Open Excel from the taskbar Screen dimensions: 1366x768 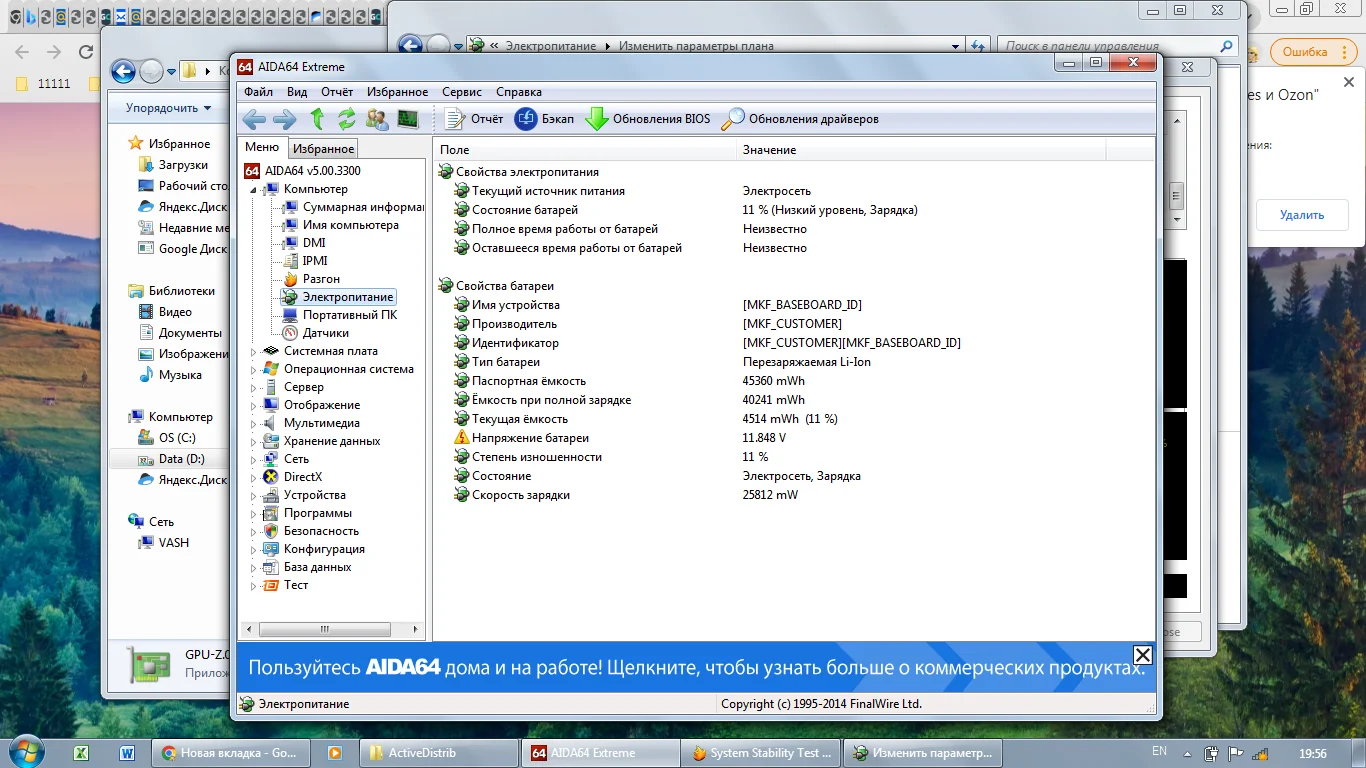click(81, 753)
